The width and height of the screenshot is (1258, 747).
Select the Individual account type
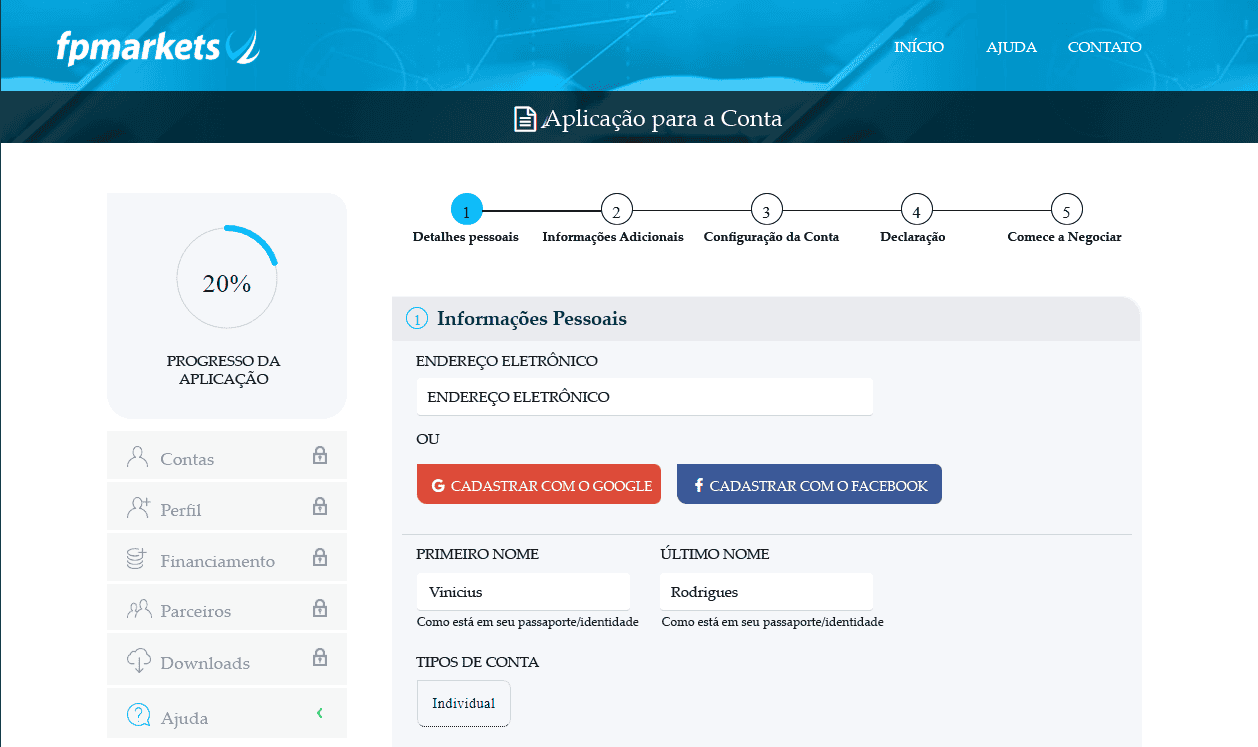(463, 703)
